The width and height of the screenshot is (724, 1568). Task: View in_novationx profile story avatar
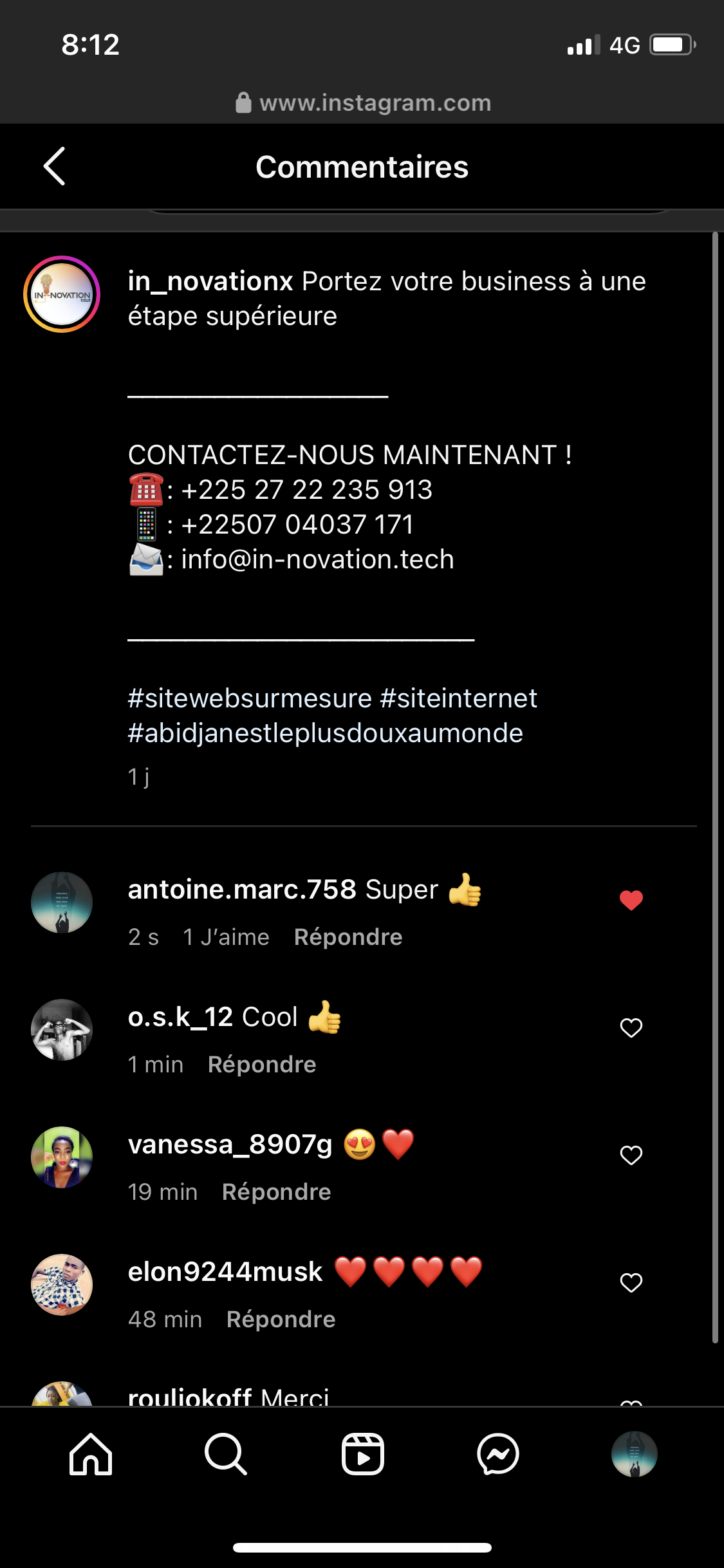pos(62,294)
